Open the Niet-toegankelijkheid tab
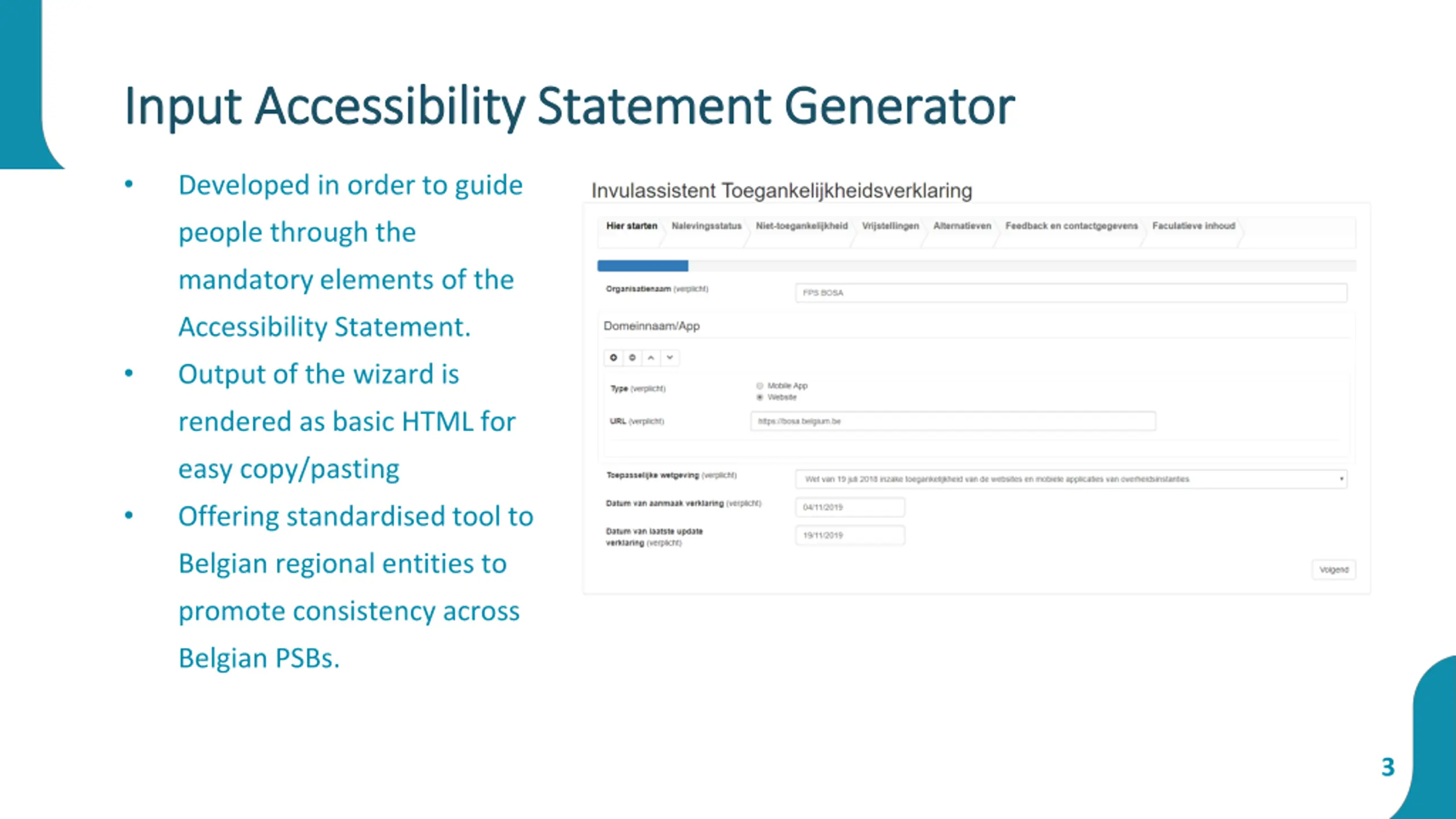Image resolution: width=1456 pixels, height=819 pixels. click(x=801, y=226)
